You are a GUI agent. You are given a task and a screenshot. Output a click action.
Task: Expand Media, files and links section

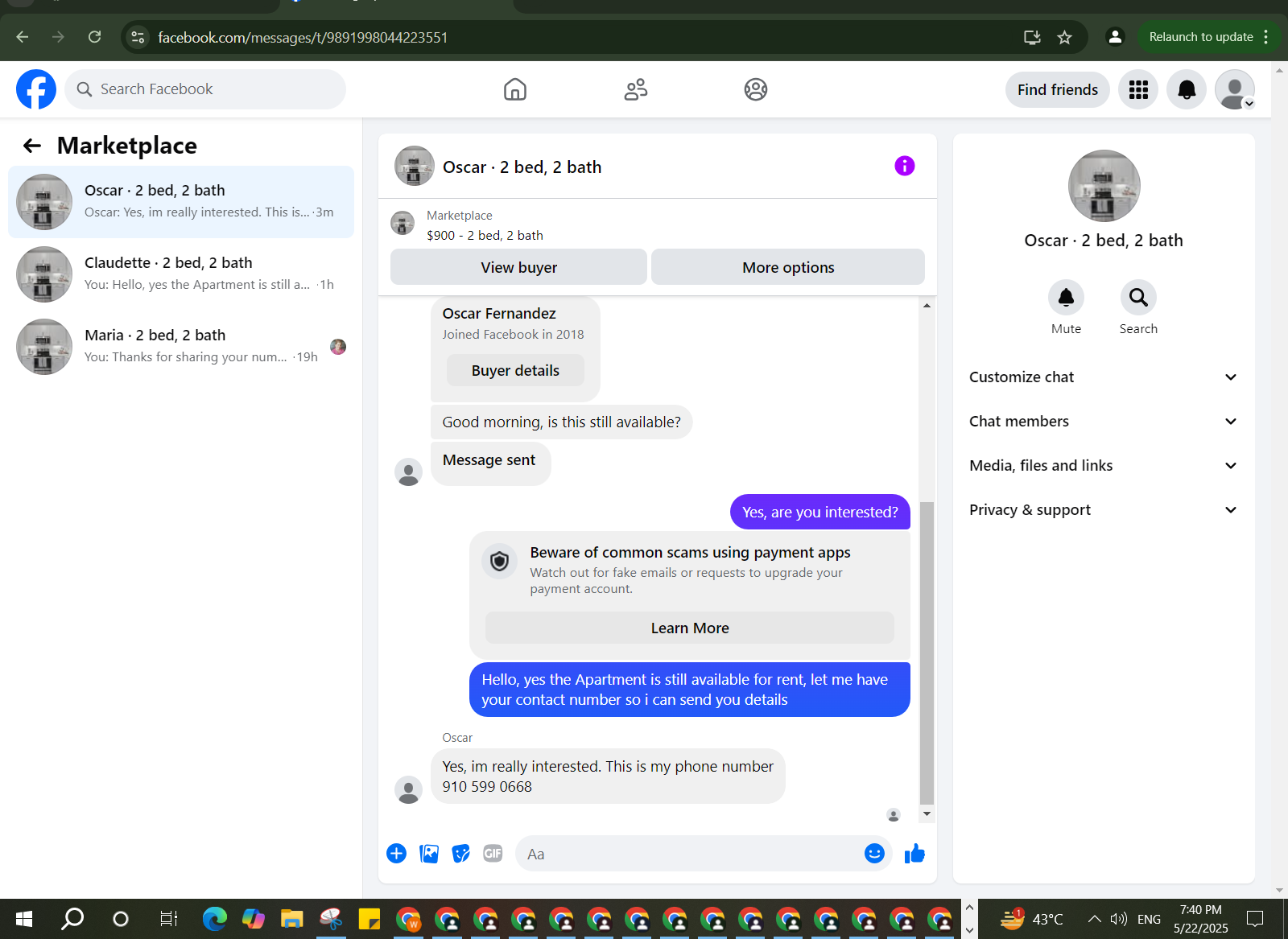1104,466
